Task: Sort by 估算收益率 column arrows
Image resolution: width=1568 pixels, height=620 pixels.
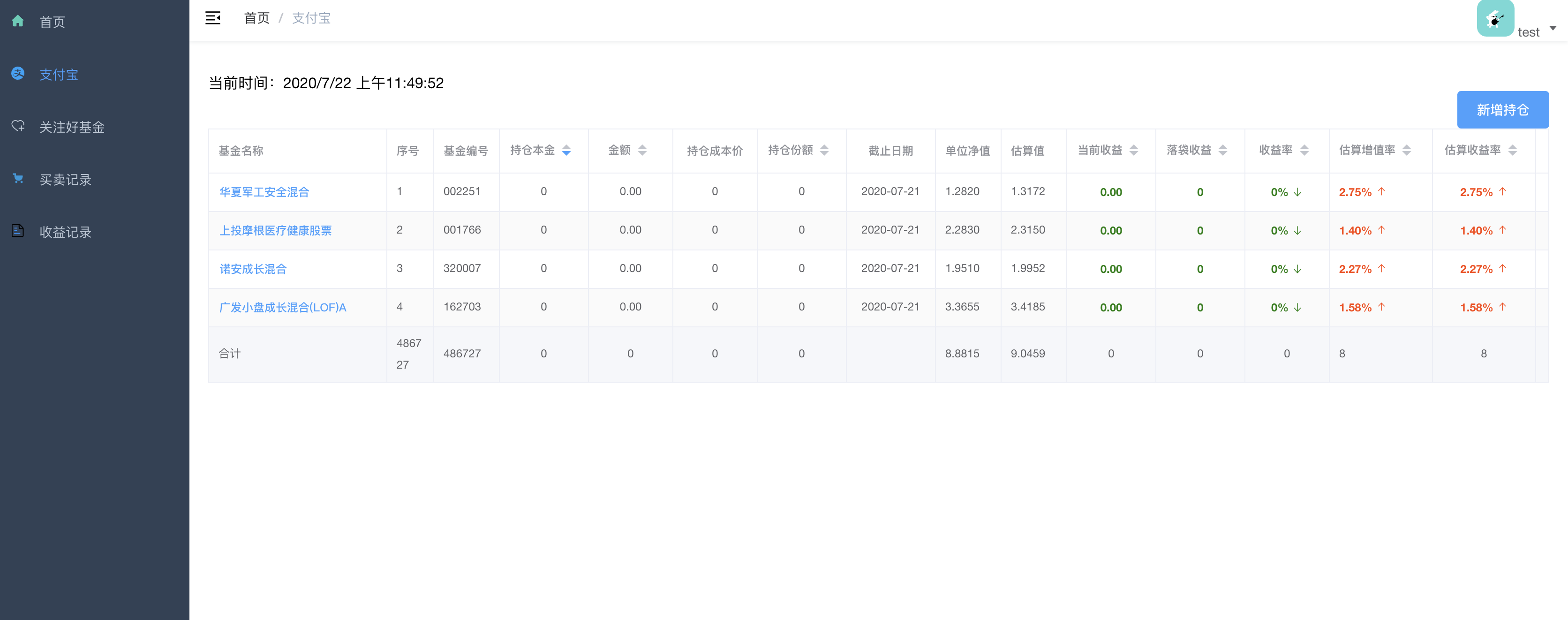Action: (x=1512, y=151)
